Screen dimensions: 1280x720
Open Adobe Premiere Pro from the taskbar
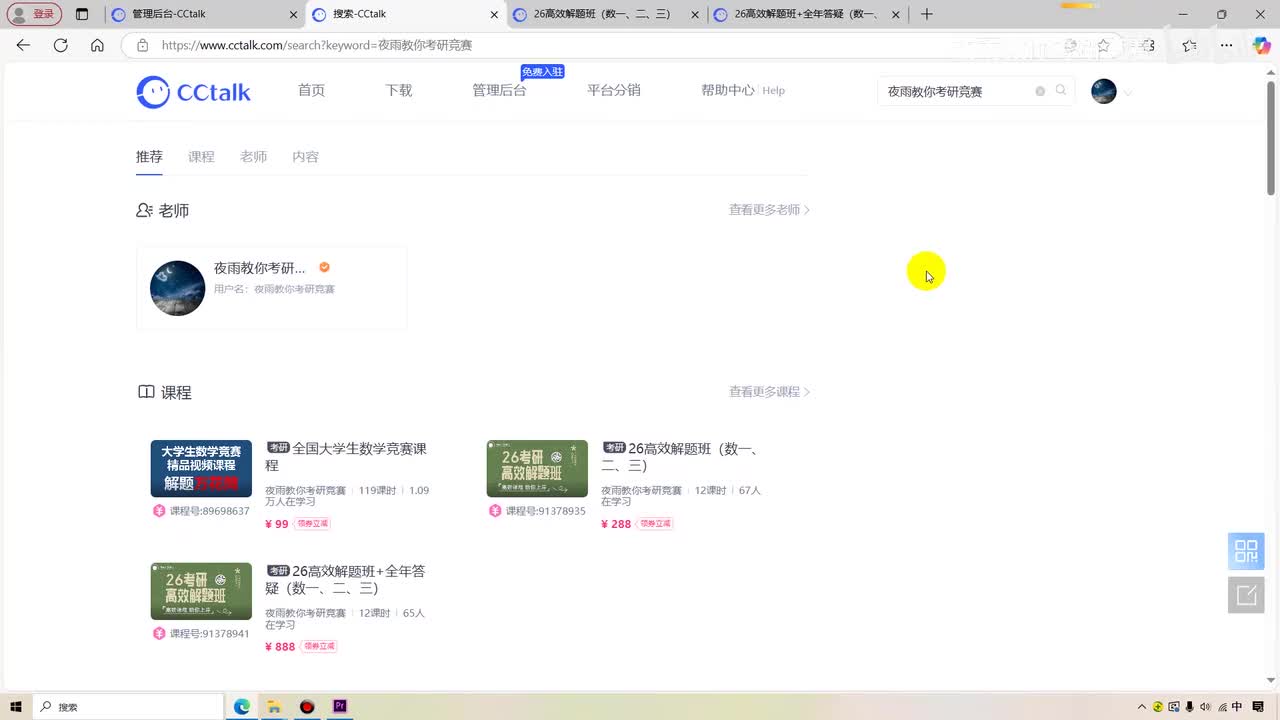340,707
